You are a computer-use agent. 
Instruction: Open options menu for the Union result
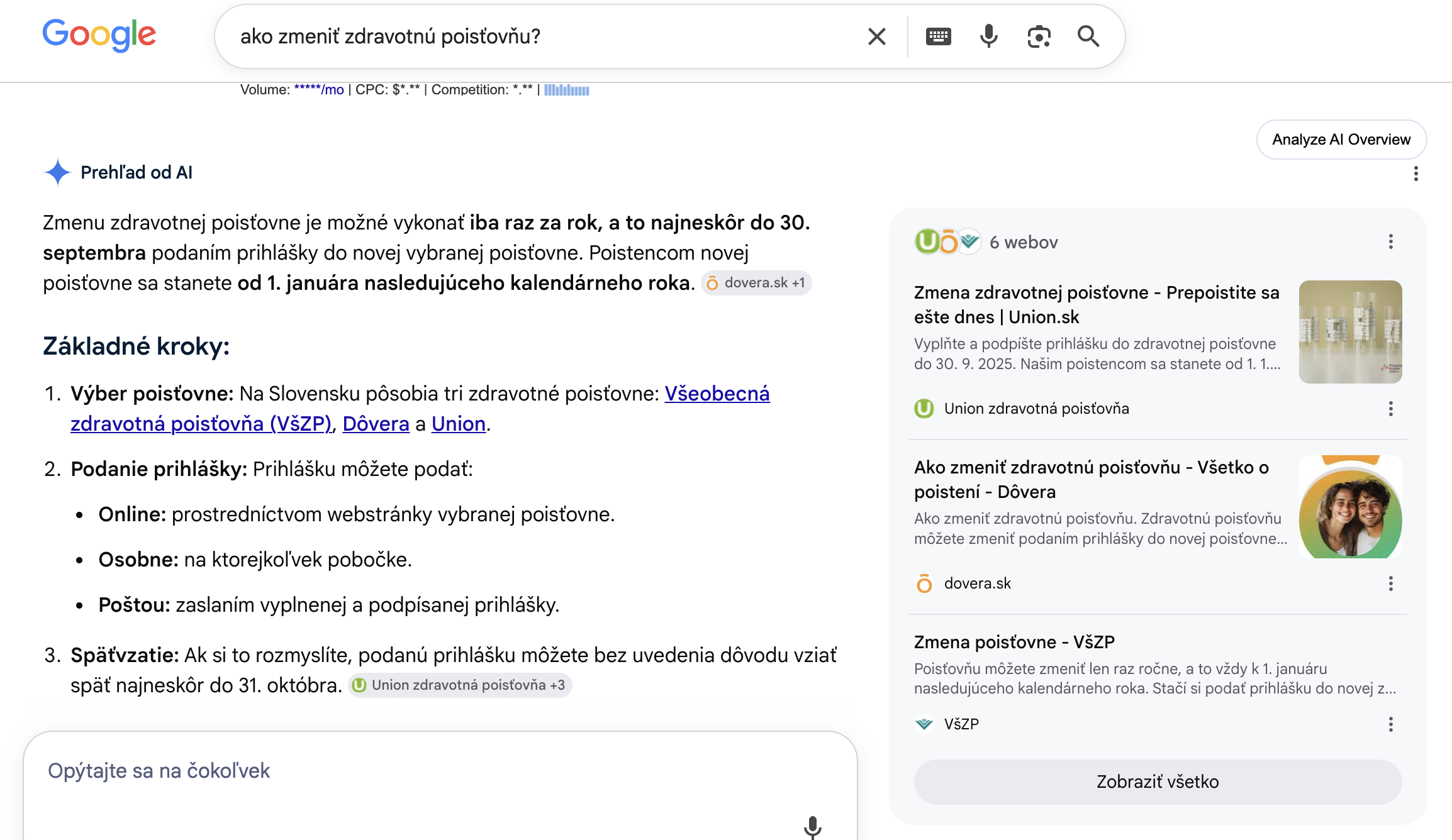coord(1390,409)
